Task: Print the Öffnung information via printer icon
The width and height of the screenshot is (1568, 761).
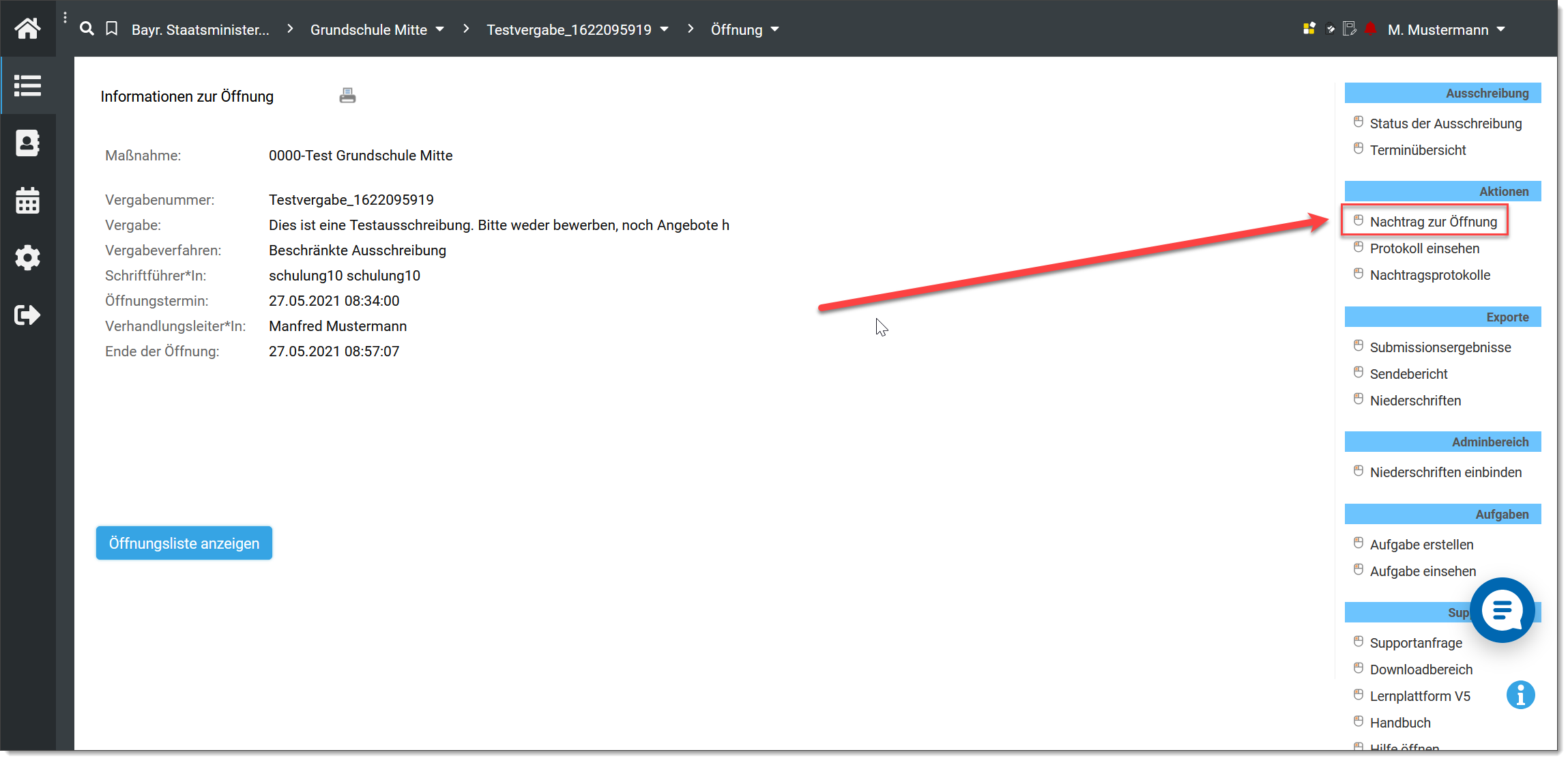Action: (x=347, y=96)
